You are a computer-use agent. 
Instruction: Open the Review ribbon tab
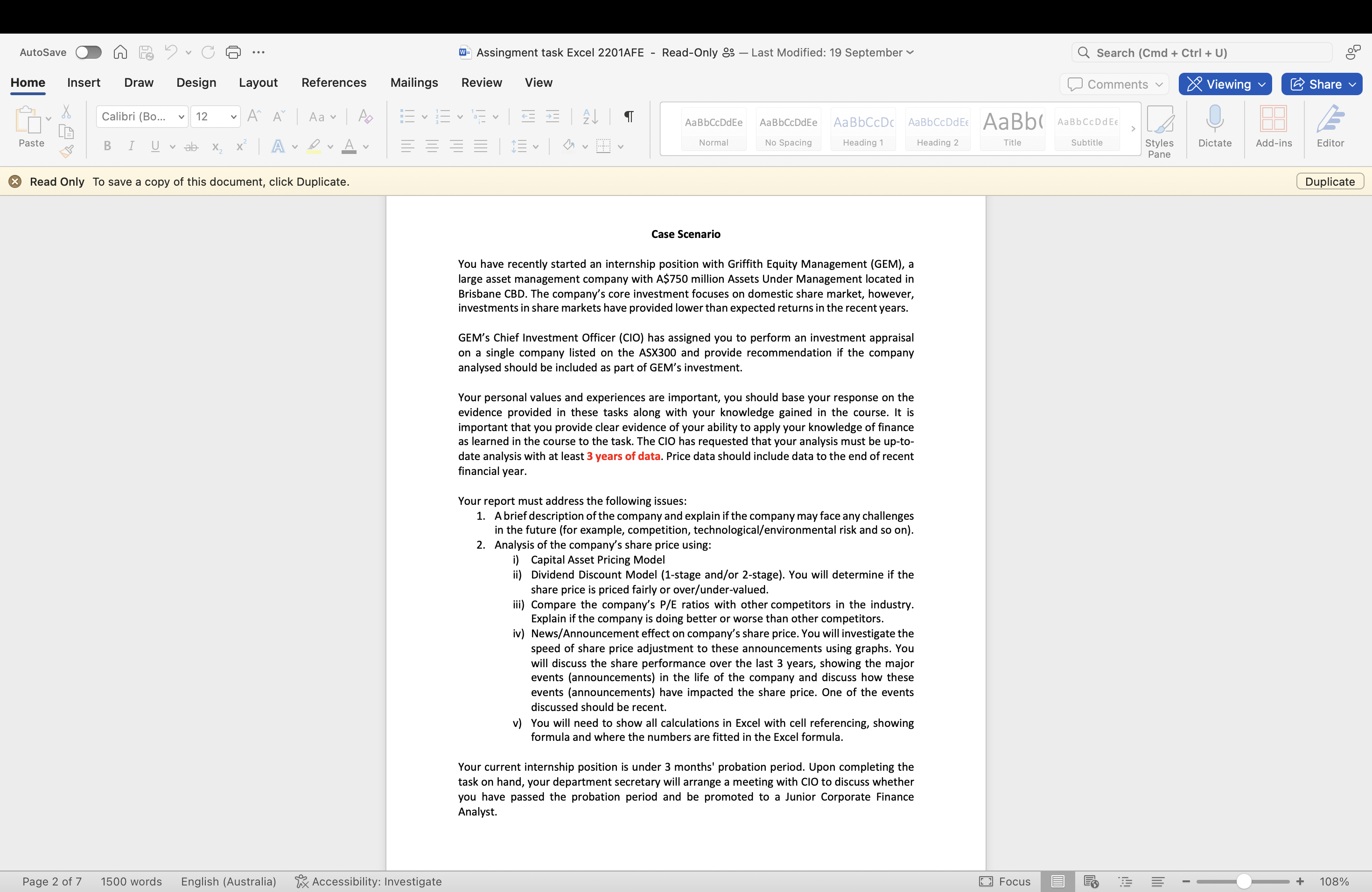coord(481,83)
